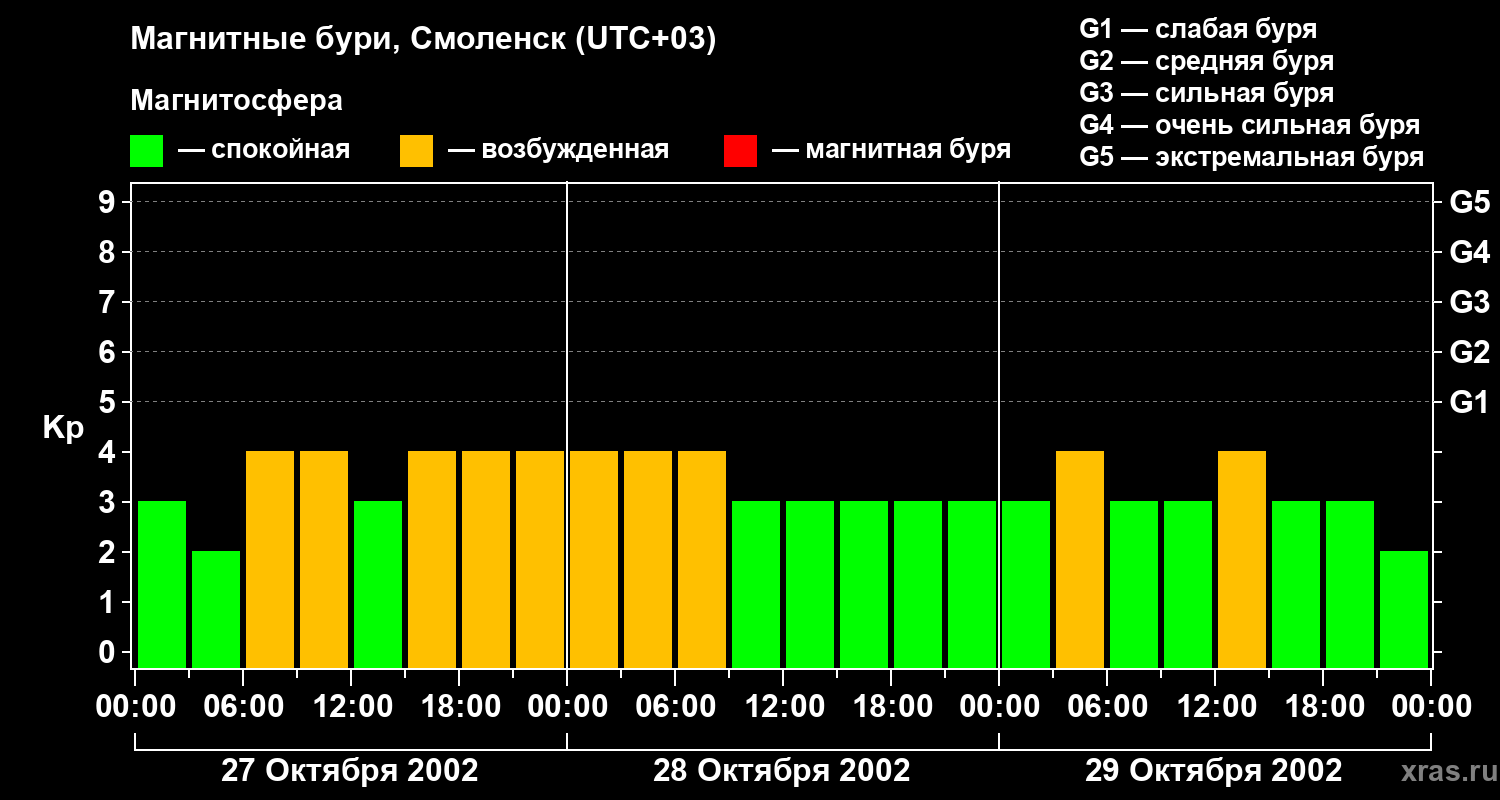Click the 'G2 — средняя буря' description
The width and height of the screenshot is (1500, 800).
(1207, 61)
